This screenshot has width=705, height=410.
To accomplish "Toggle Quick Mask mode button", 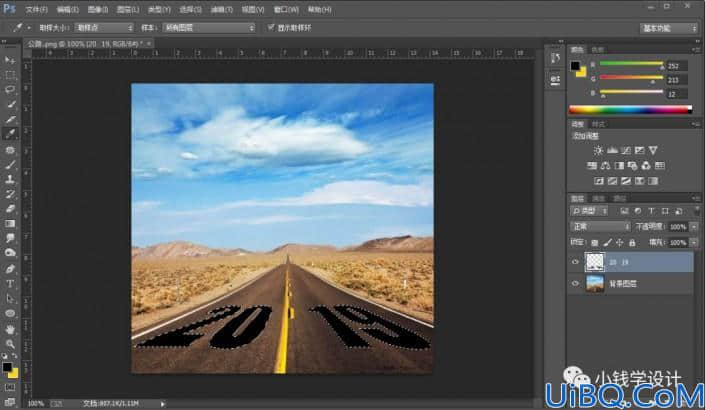I will [x=10, y=388].
